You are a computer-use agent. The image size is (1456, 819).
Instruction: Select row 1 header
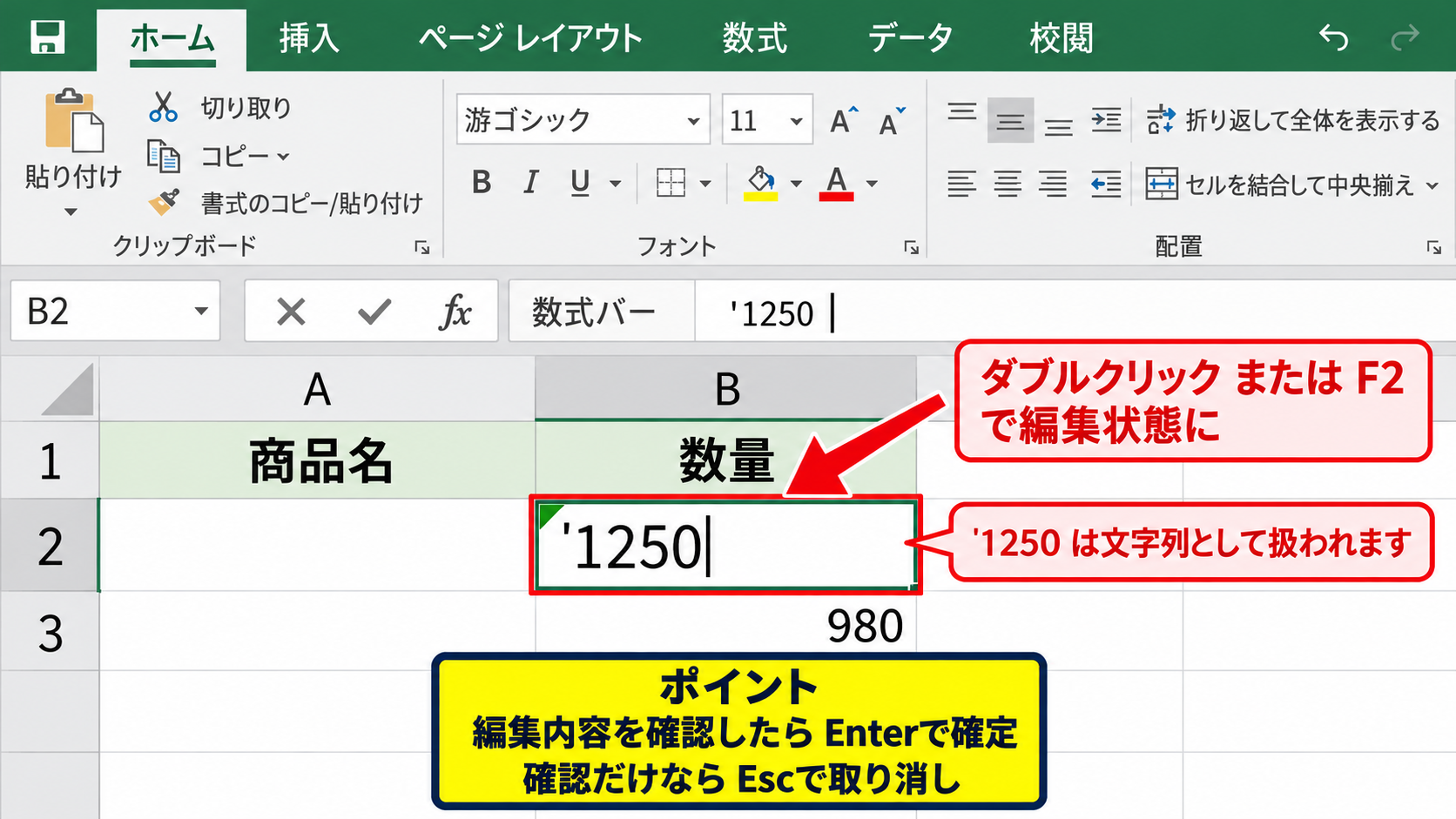[x=50, y=460]
